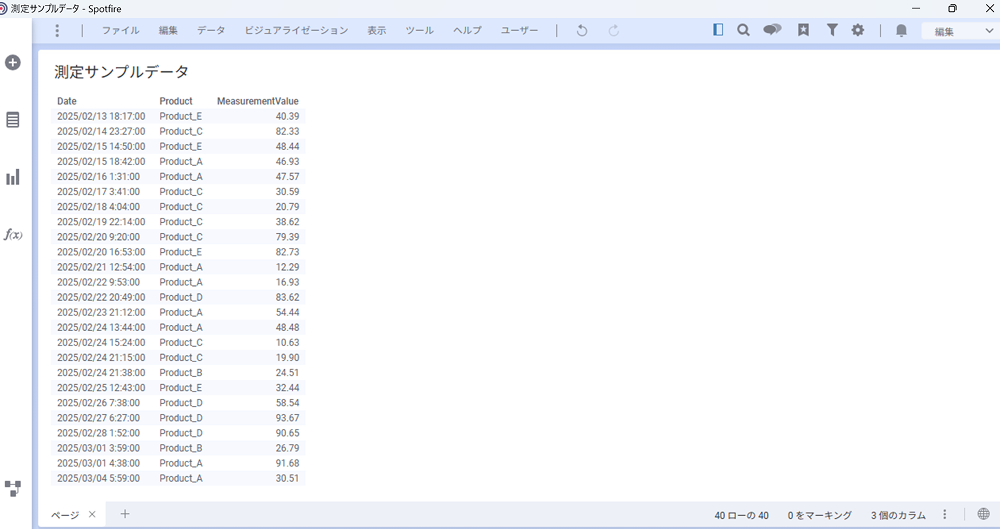Open status bar three-dot options menu
The width and height of the screenshot is (1000, 529).
[945, 514]
